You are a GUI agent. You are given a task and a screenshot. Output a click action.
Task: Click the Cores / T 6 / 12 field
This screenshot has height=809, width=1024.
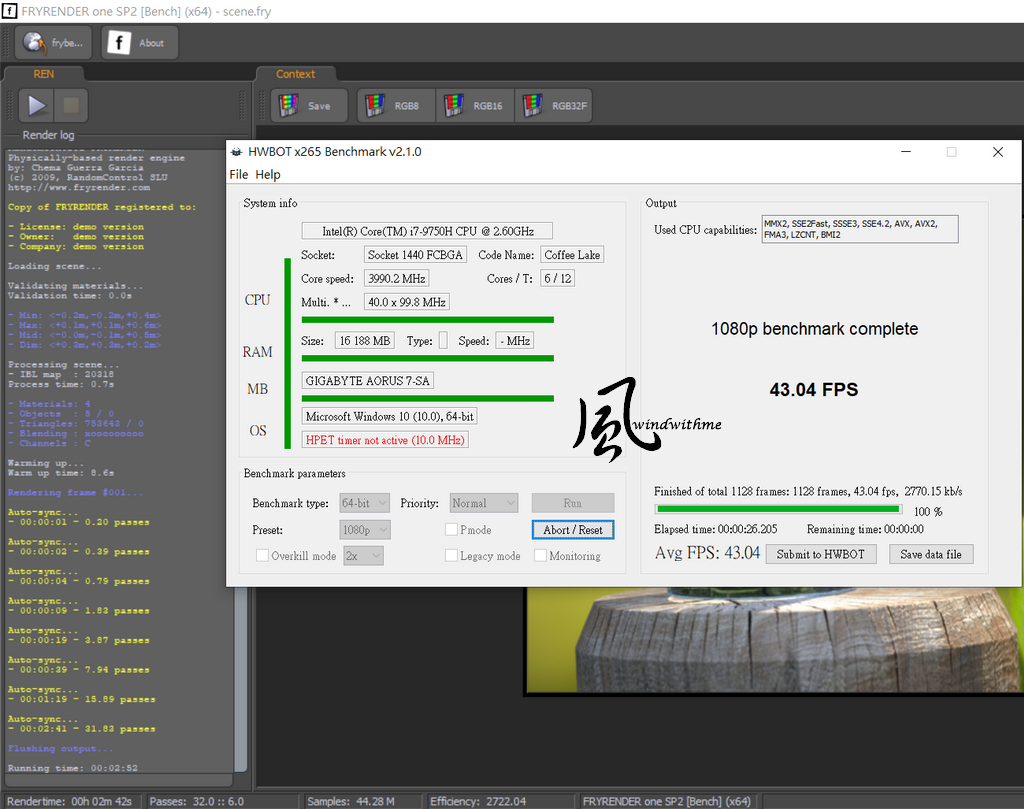558,279
